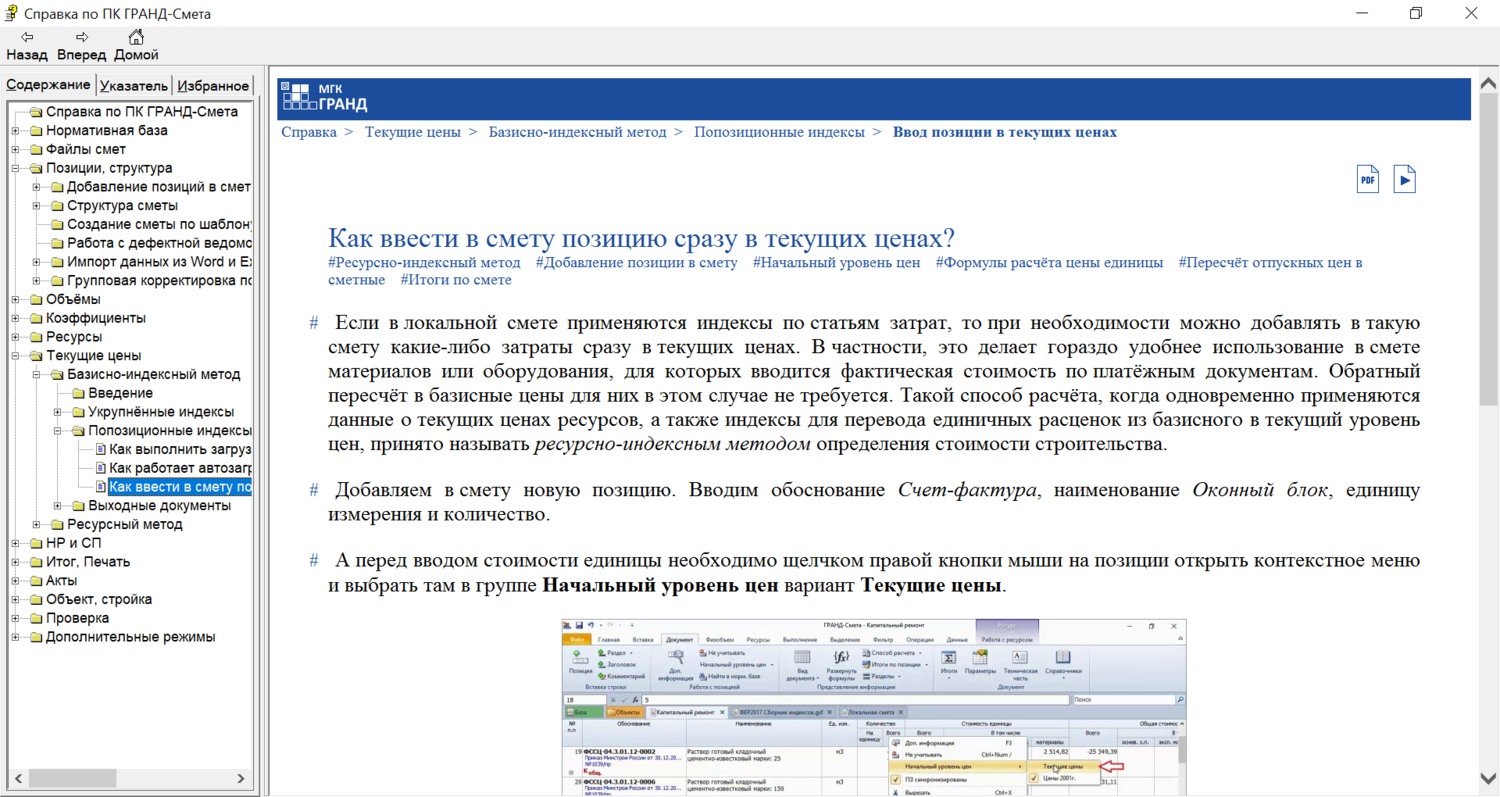
Task: Click the page icon beside Как выполнить загруз
Action: click(x=100, y=450)
